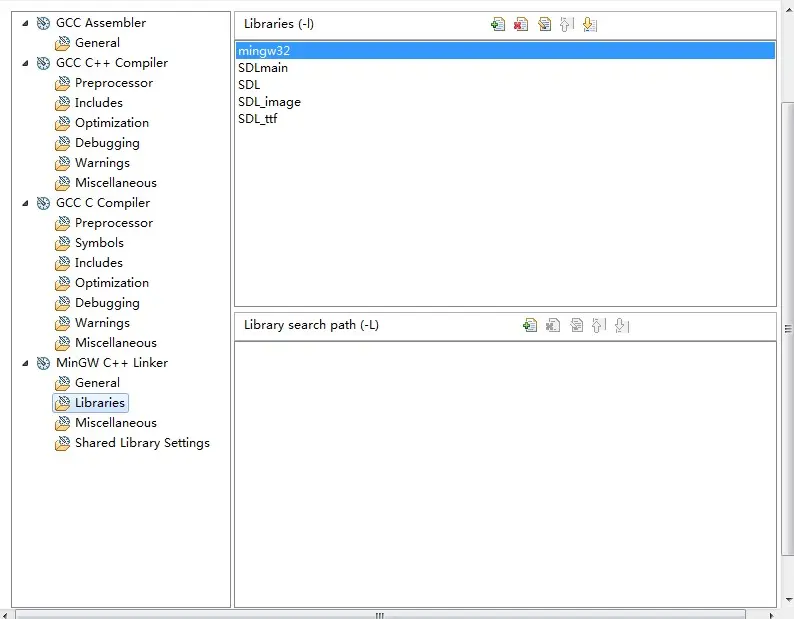Click Move Up icon in Library search path toolbar
Viewport: 794px width, 619px height.
pyautogui.click(x=599, y=325)
